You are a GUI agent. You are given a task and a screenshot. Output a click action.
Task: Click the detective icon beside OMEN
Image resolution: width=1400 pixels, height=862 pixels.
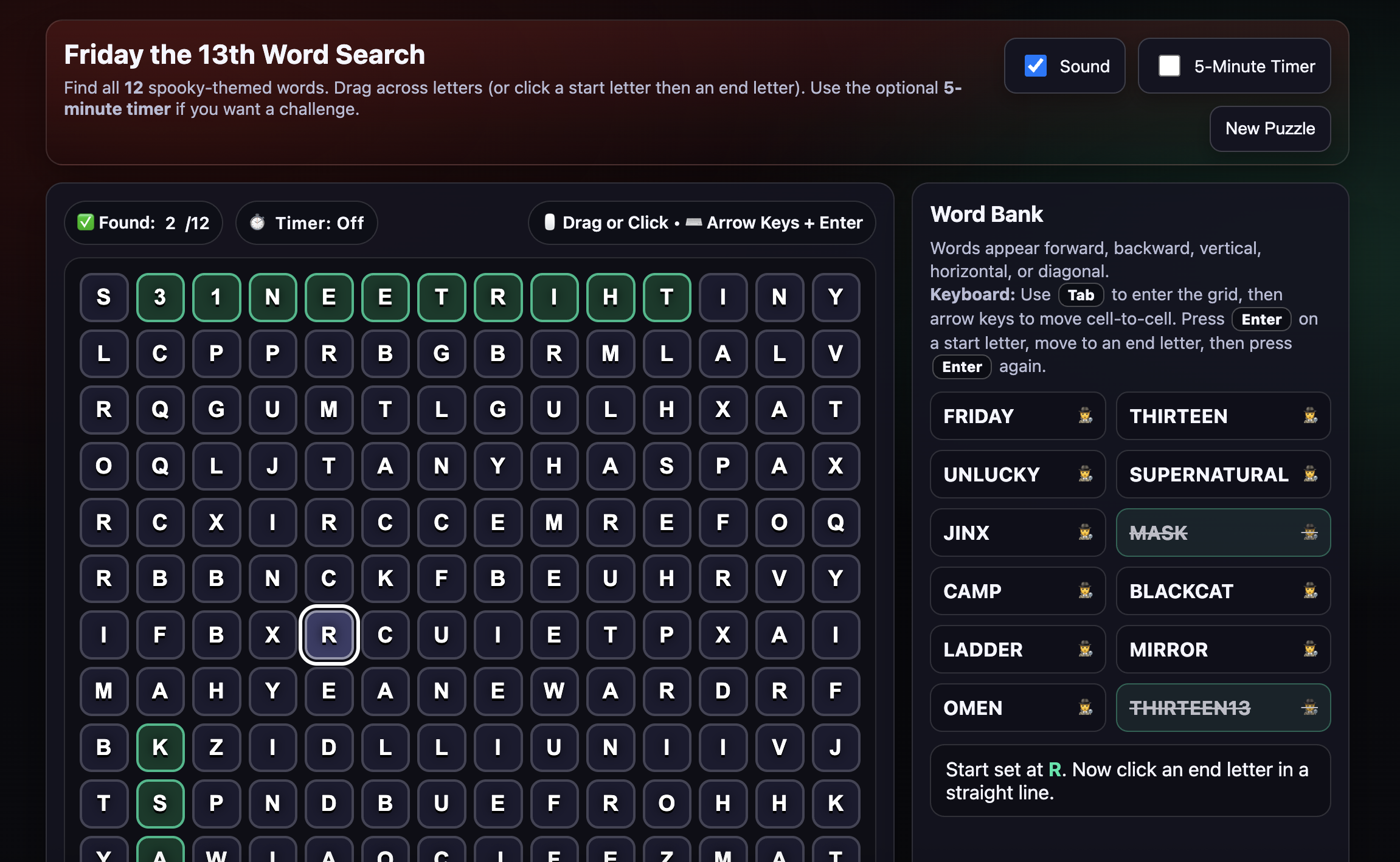click(1086, 708)
